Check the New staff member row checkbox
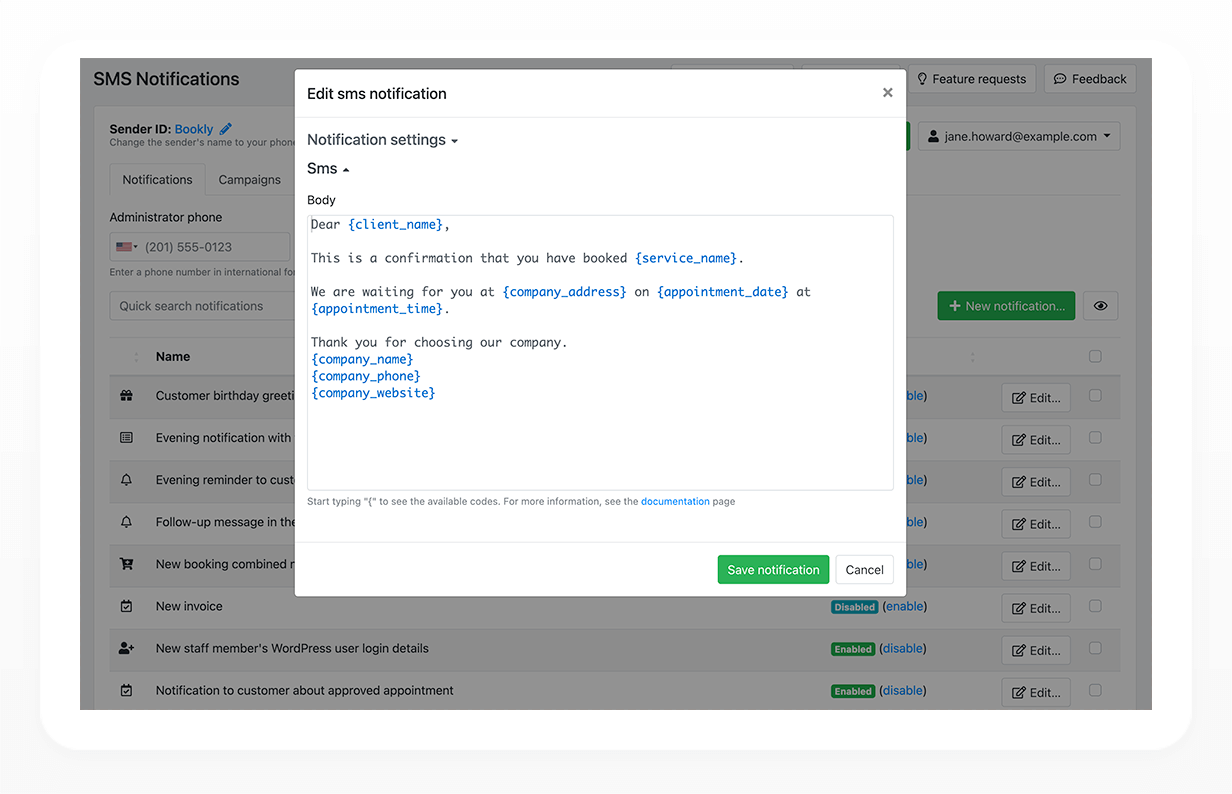Screen dimensions: 1232x794 coord(1095,648)
